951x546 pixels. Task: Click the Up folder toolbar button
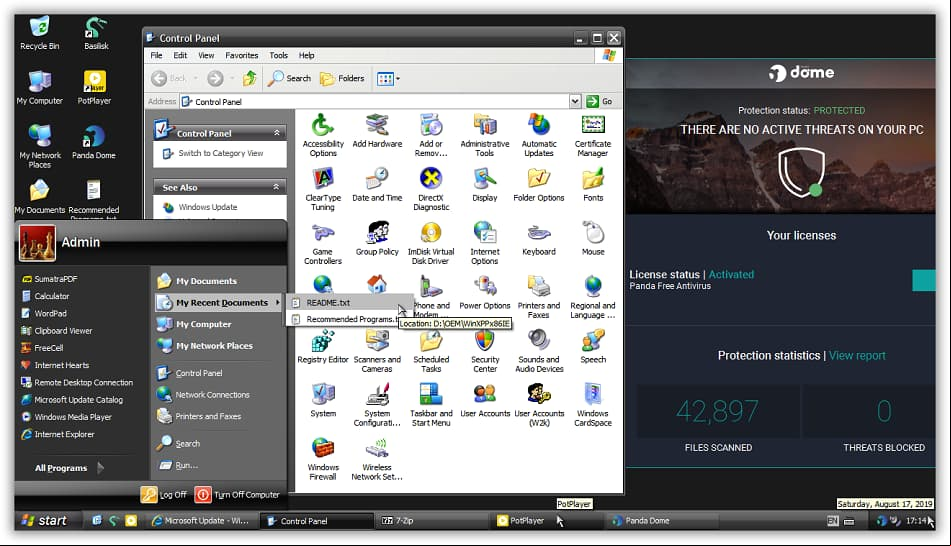[249, 78]
